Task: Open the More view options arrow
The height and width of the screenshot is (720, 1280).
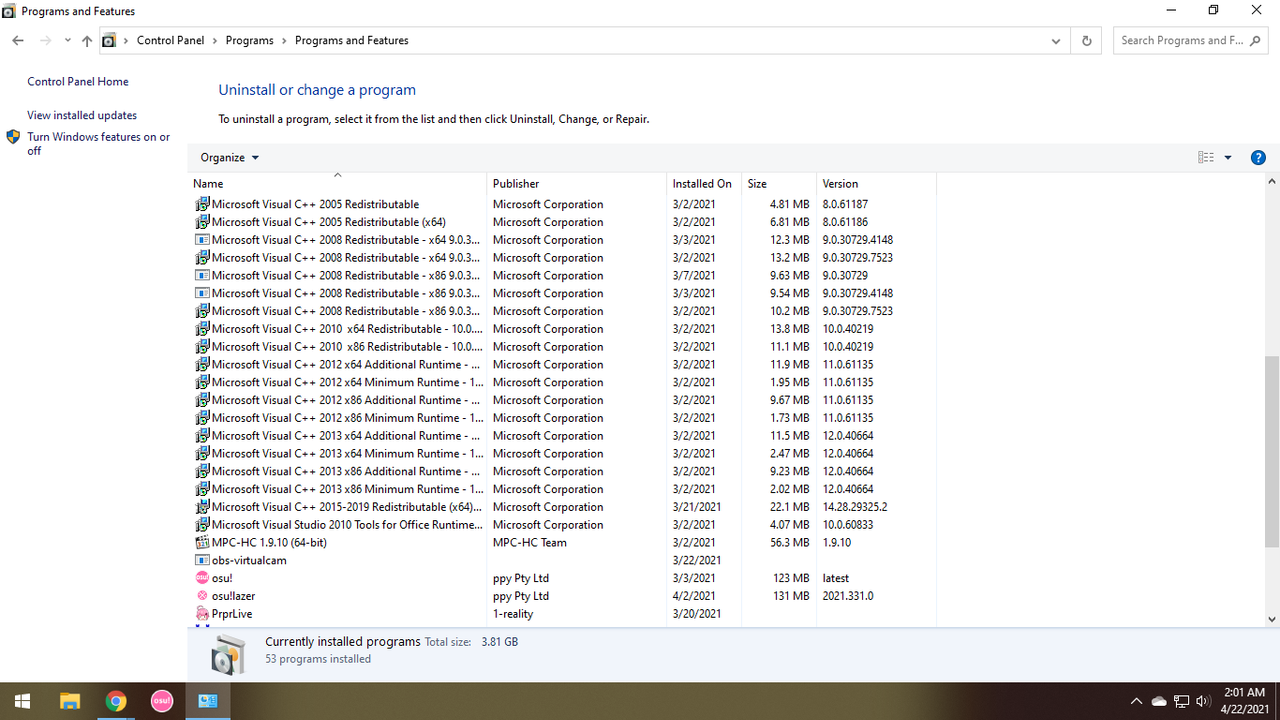Action: 1228,158
